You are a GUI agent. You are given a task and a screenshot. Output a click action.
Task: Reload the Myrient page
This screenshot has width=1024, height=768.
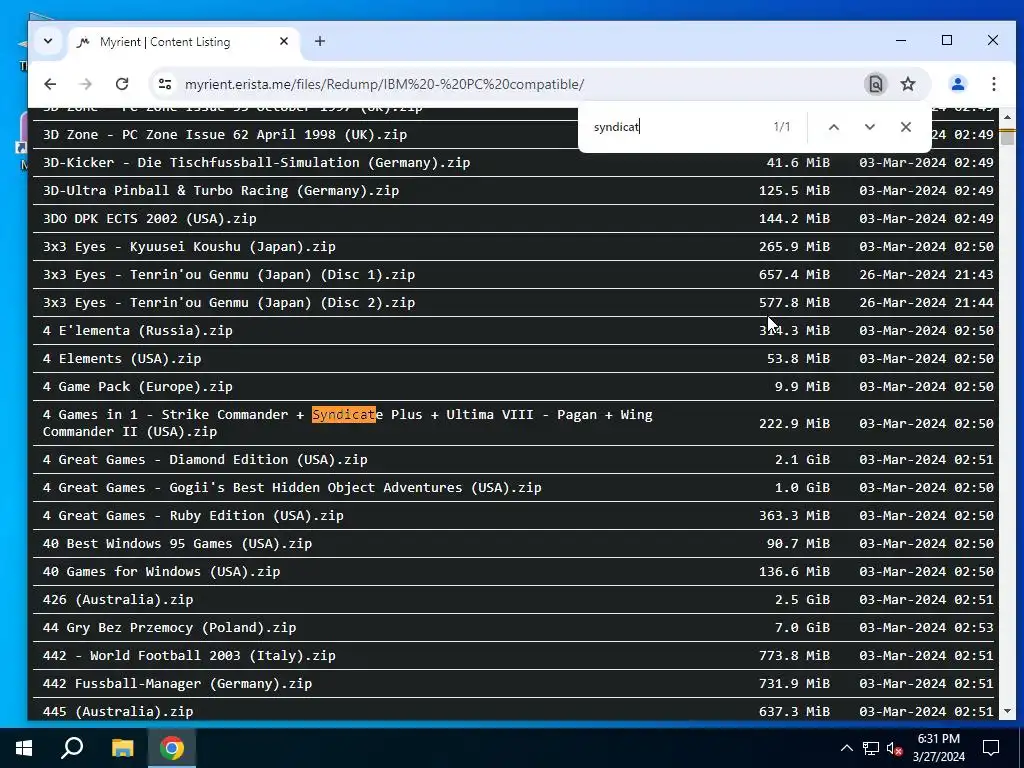coord(122,84)
